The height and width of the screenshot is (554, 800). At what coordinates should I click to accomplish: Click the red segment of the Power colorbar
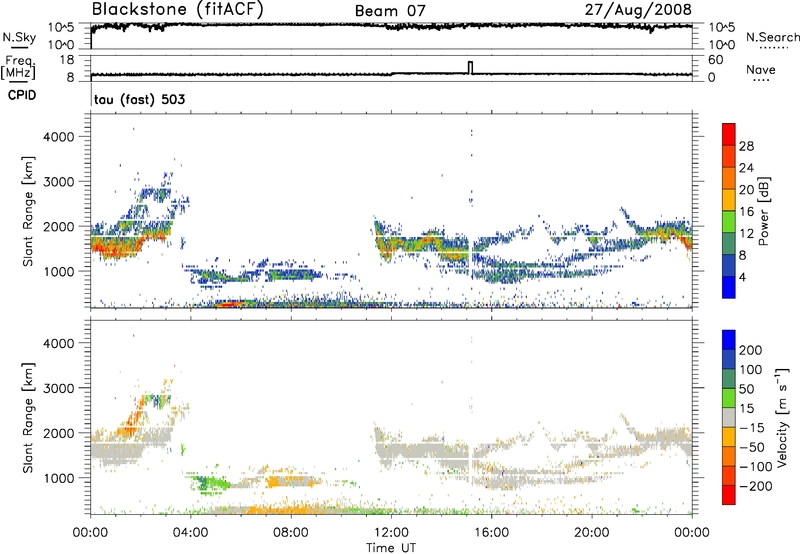click(729, 134)
